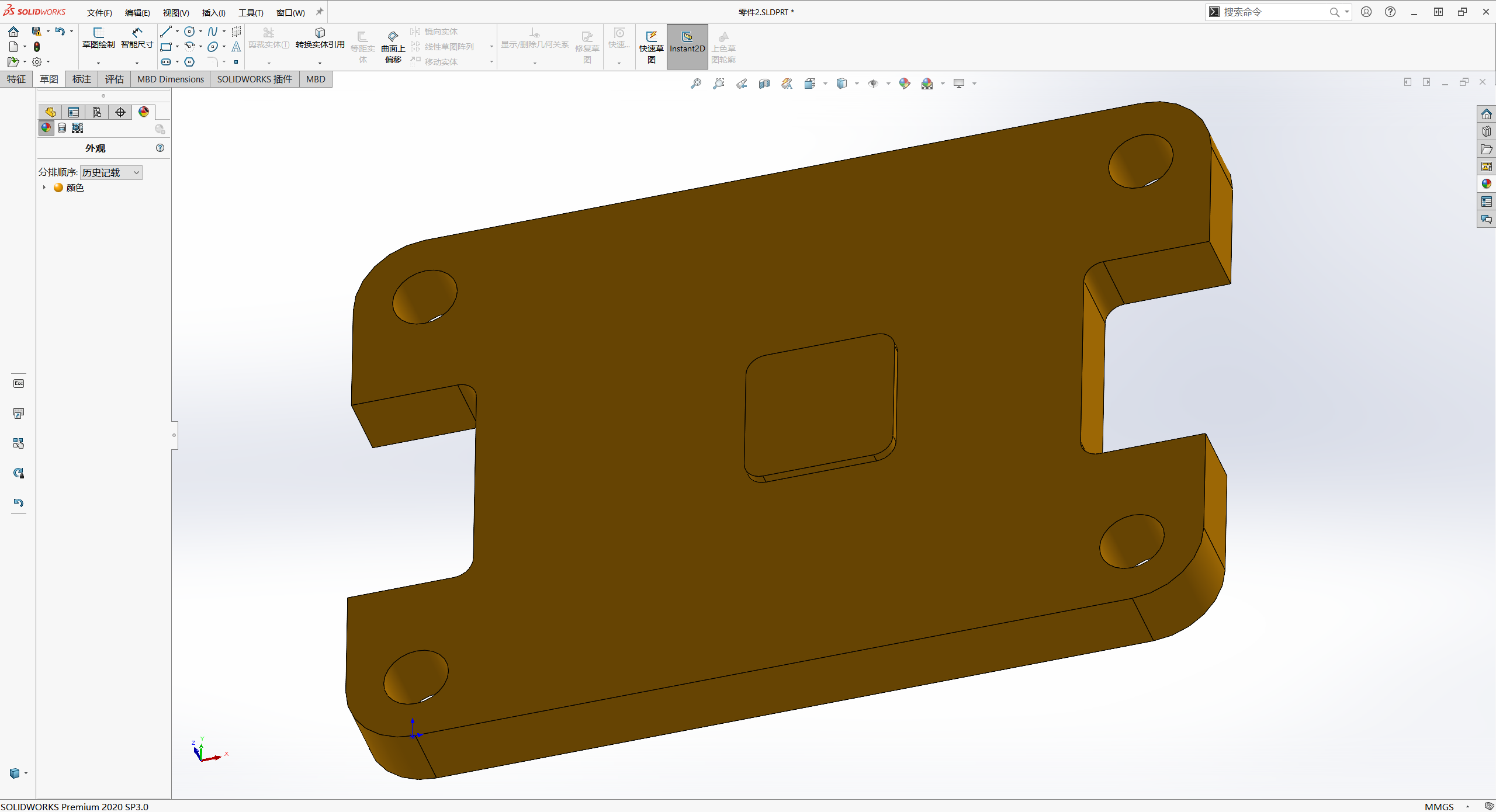Select the Ellipse sketch tool
Screen dimensions: 1496x812
213,47
